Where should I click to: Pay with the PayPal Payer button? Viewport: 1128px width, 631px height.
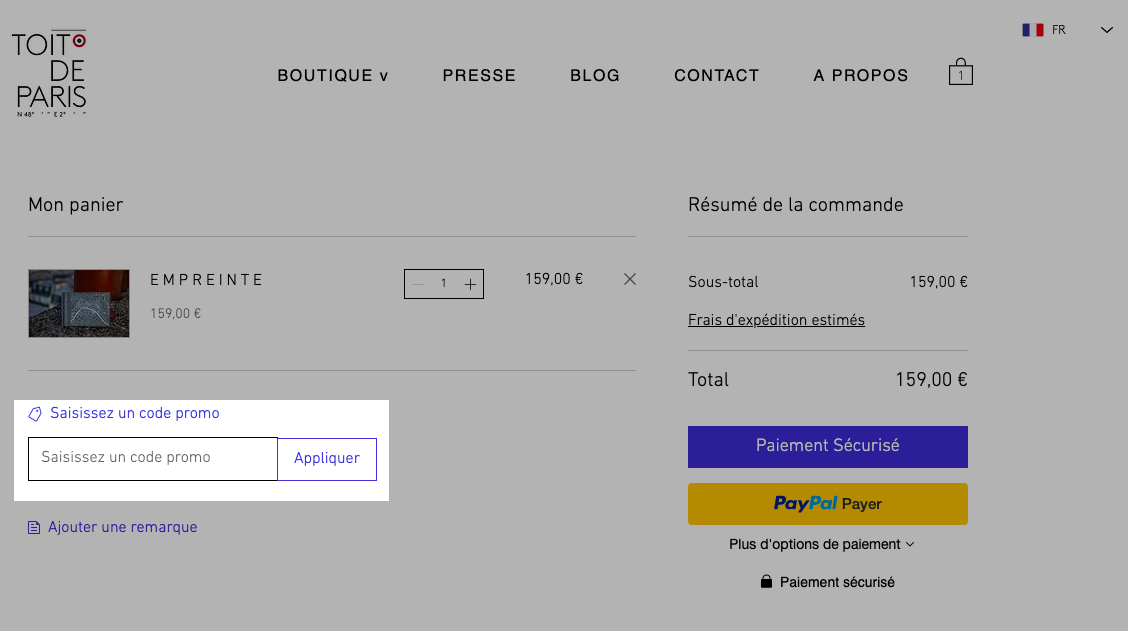click(x=827, y=504)
